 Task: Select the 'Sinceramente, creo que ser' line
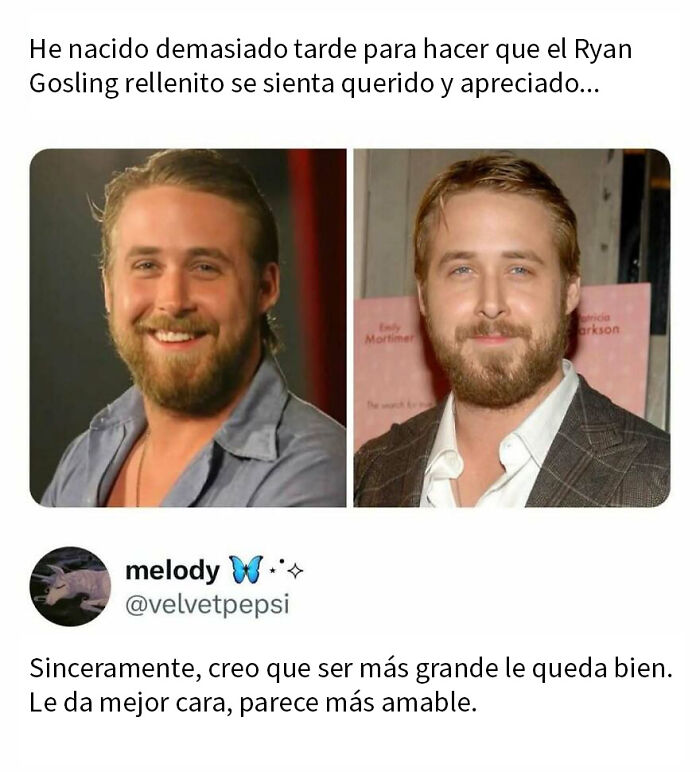[351, 669]
